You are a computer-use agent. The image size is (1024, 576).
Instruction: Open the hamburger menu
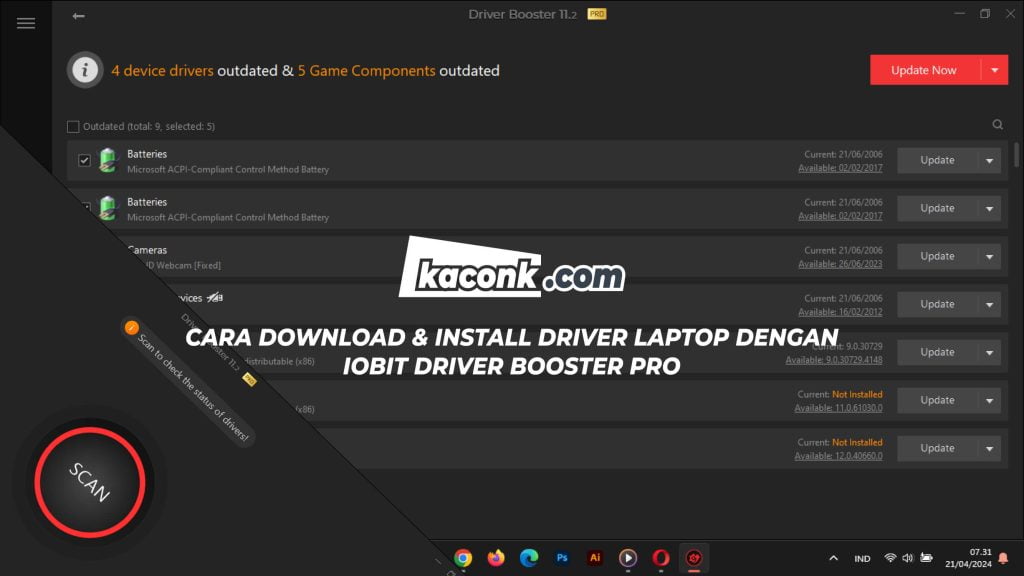(x=26, y=24)
